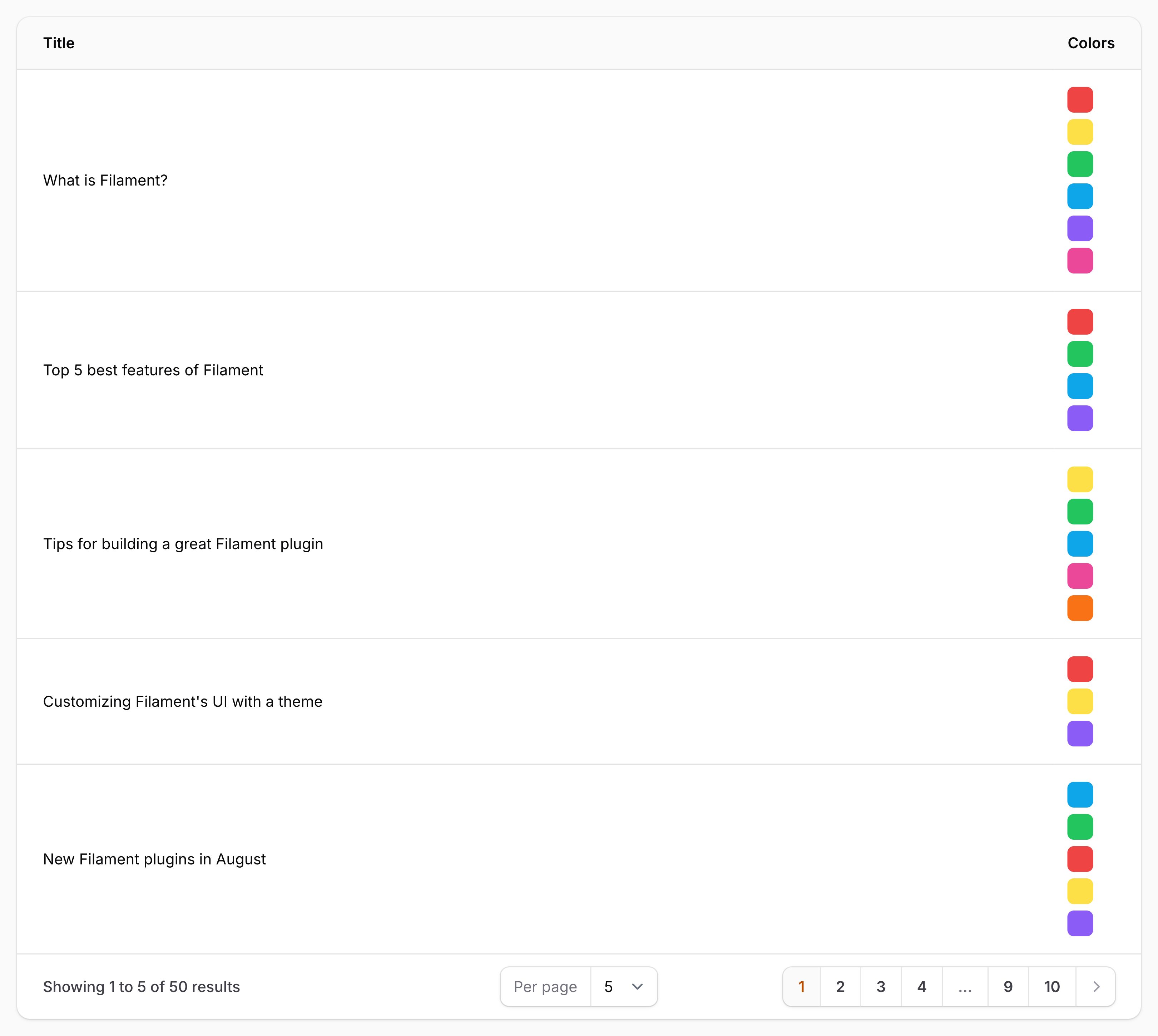The width and height of the screenshot is (1158, 1036).
Task: Click purple swatch in 'Top 5 best features' row
Action: pyautogui.click(x=1080, y=418)
